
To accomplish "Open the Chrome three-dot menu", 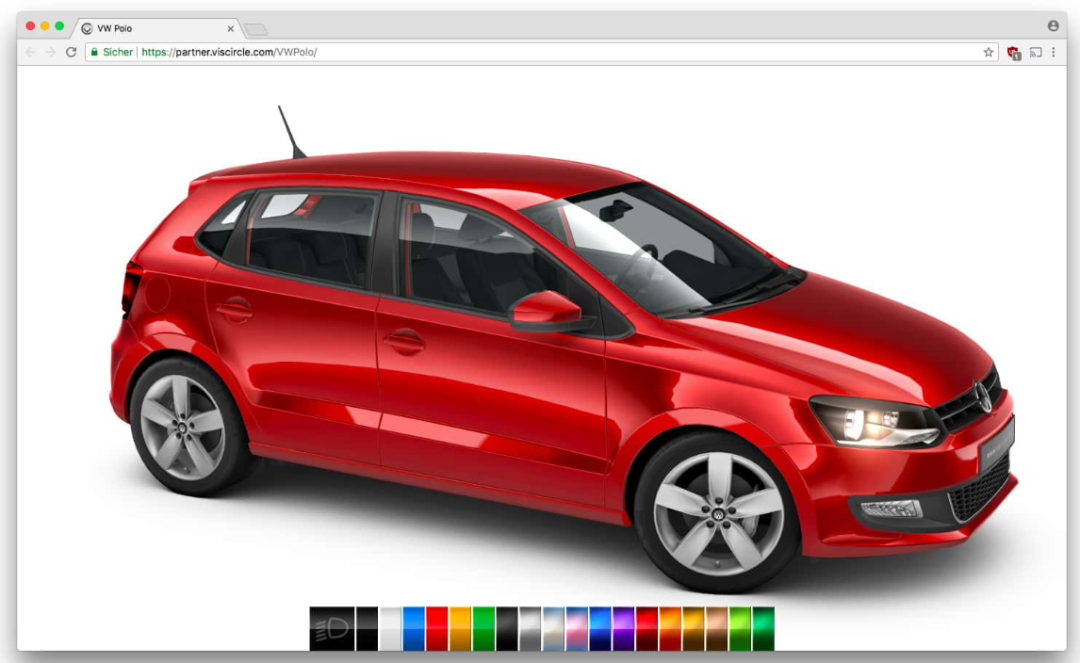I will [x=1054, y=52].
